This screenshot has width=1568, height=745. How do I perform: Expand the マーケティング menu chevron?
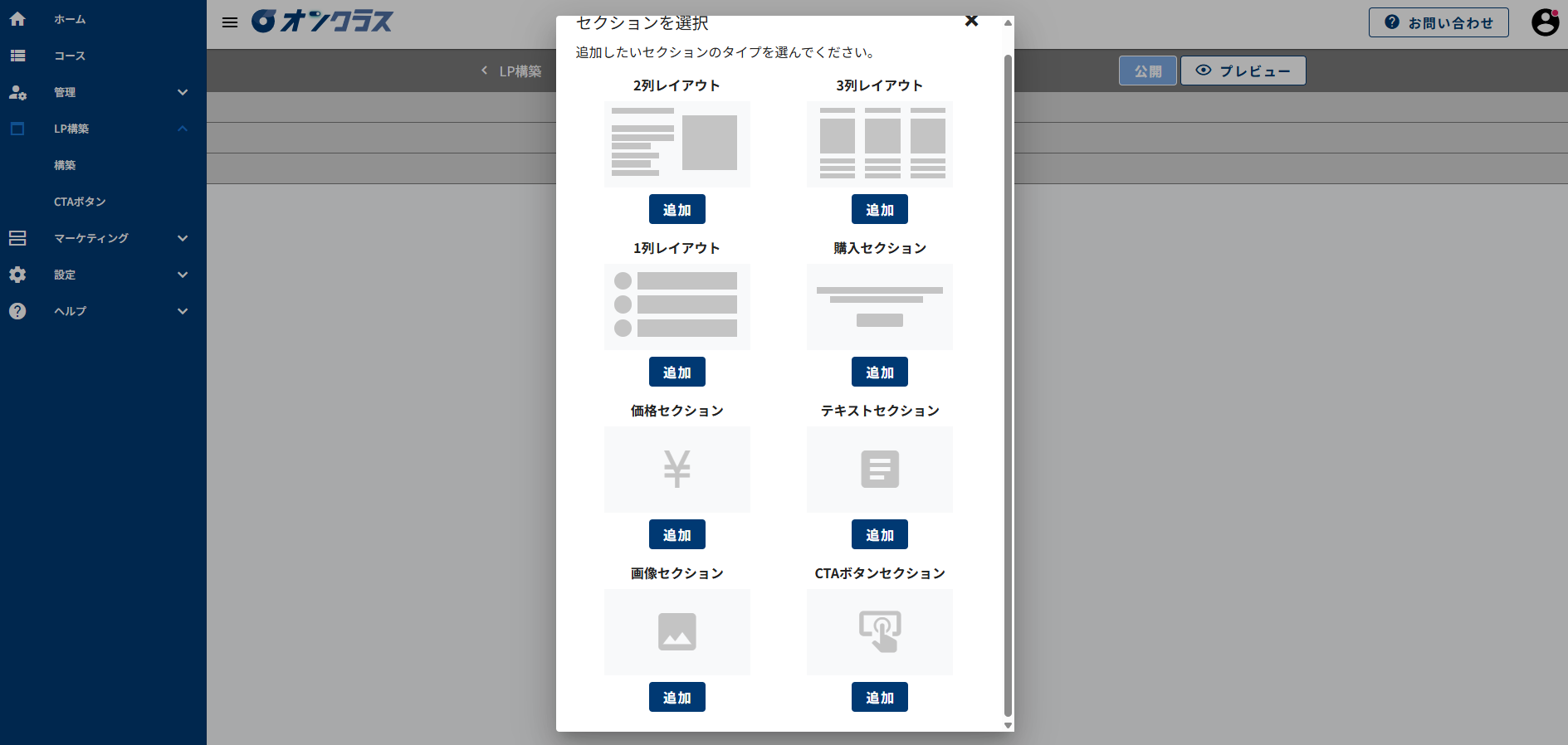[x=183, y=238]
